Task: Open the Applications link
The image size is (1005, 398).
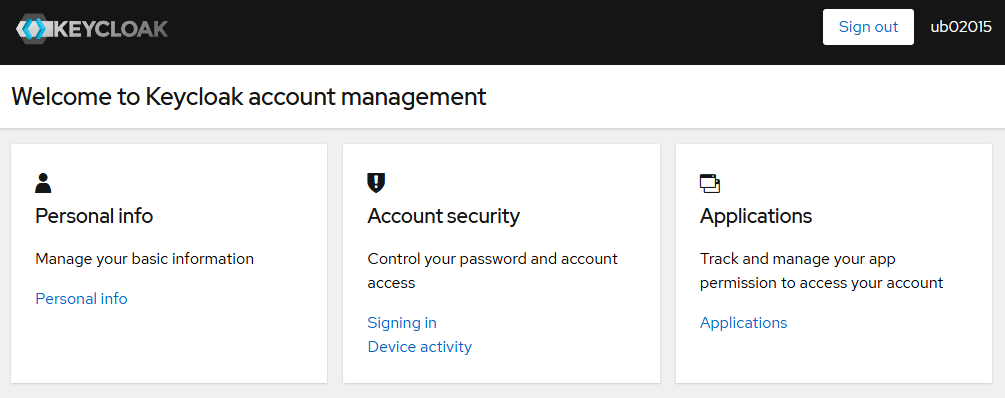Action: pos(743,322)
